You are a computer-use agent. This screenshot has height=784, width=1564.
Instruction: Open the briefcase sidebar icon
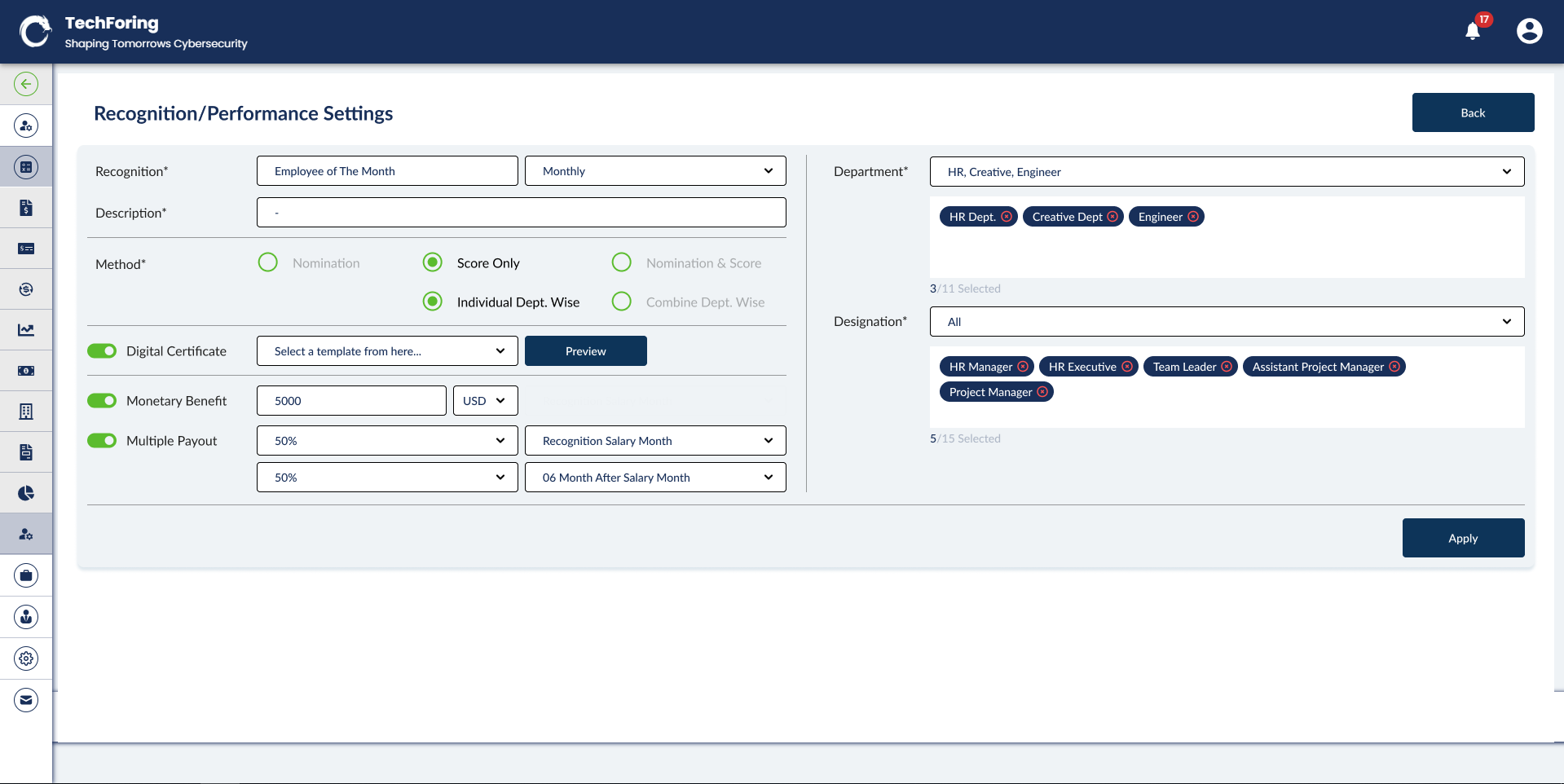26,575
